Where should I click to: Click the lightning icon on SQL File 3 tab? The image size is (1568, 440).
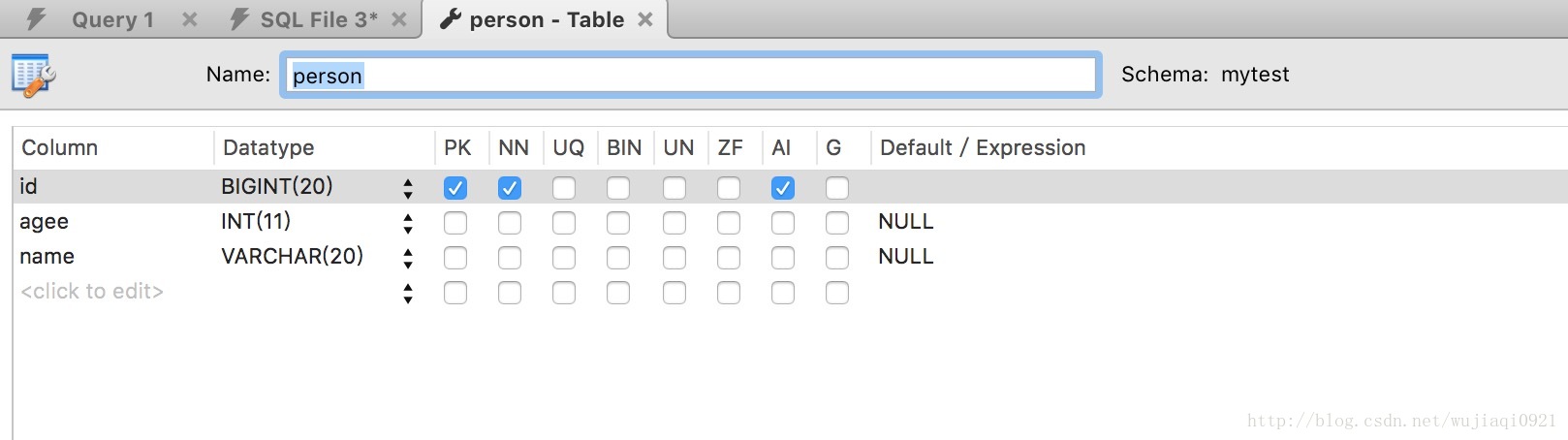click(238, 19)
